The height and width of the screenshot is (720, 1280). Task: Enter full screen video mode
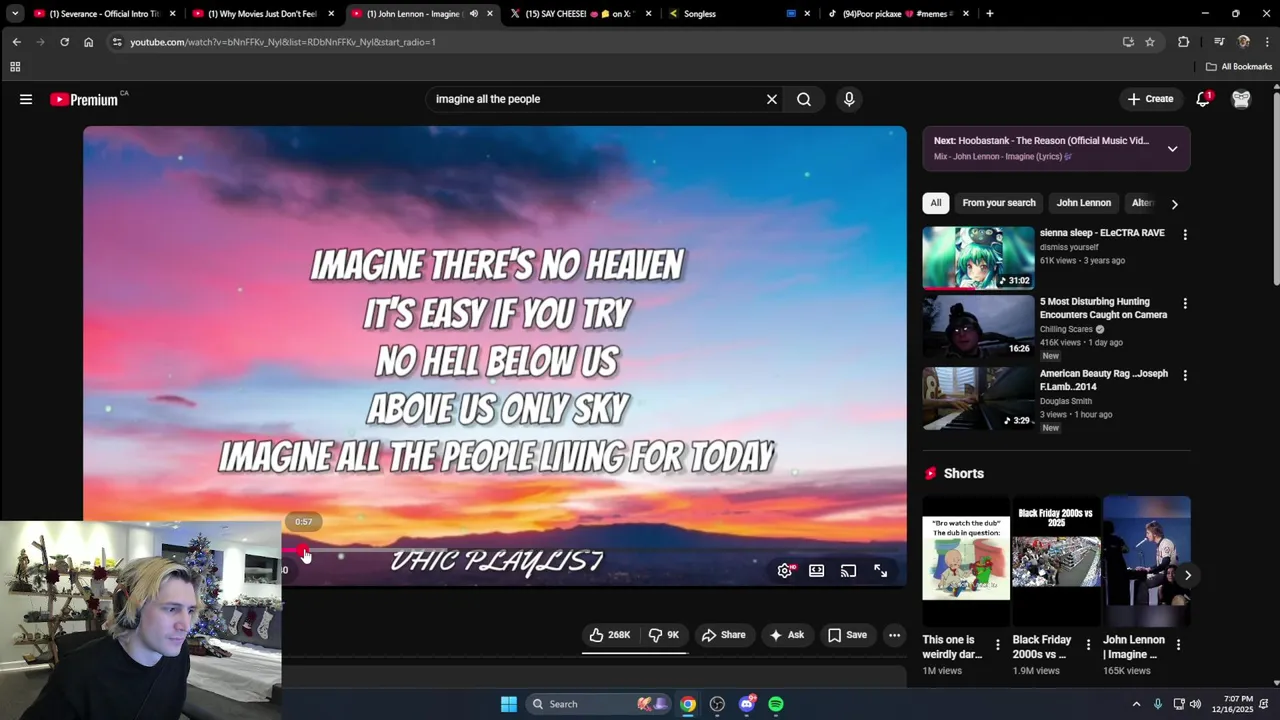pyautogui.click(x=881, y=570)
